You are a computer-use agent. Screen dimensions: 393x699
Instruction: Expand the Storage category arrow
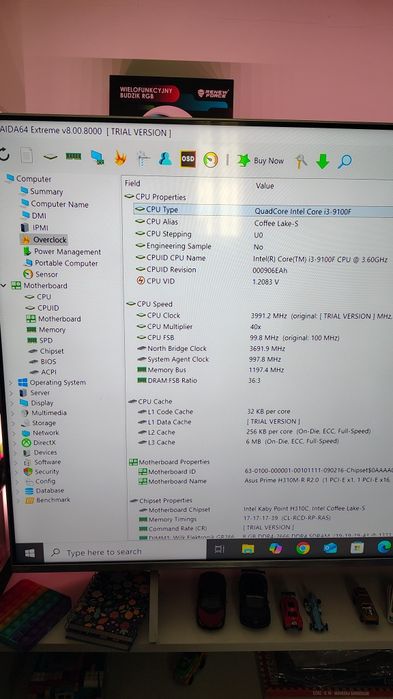coord(13,423)
